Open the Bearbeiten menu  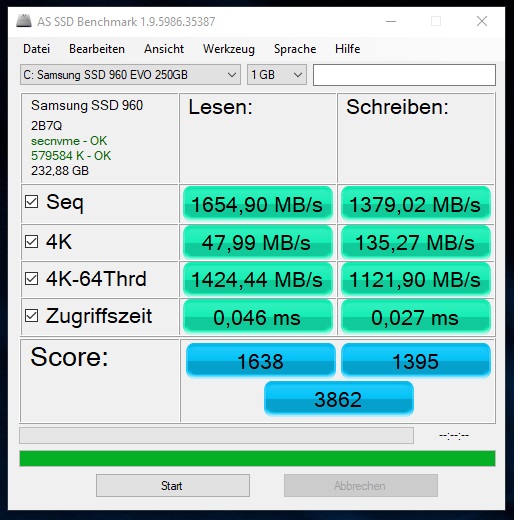[x=97, y=49]
